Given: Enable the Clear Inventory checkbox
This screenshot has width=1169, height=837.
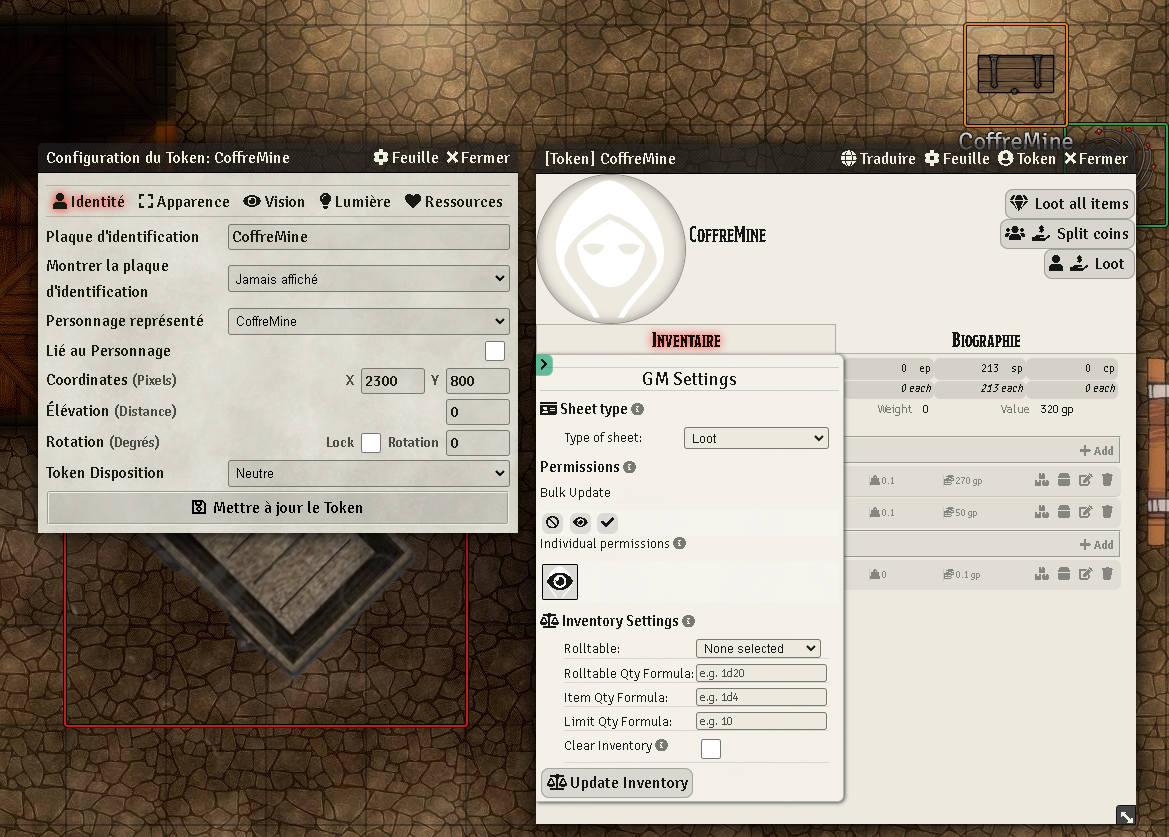Looking at the screenshot, I should (x=711, y=748).
